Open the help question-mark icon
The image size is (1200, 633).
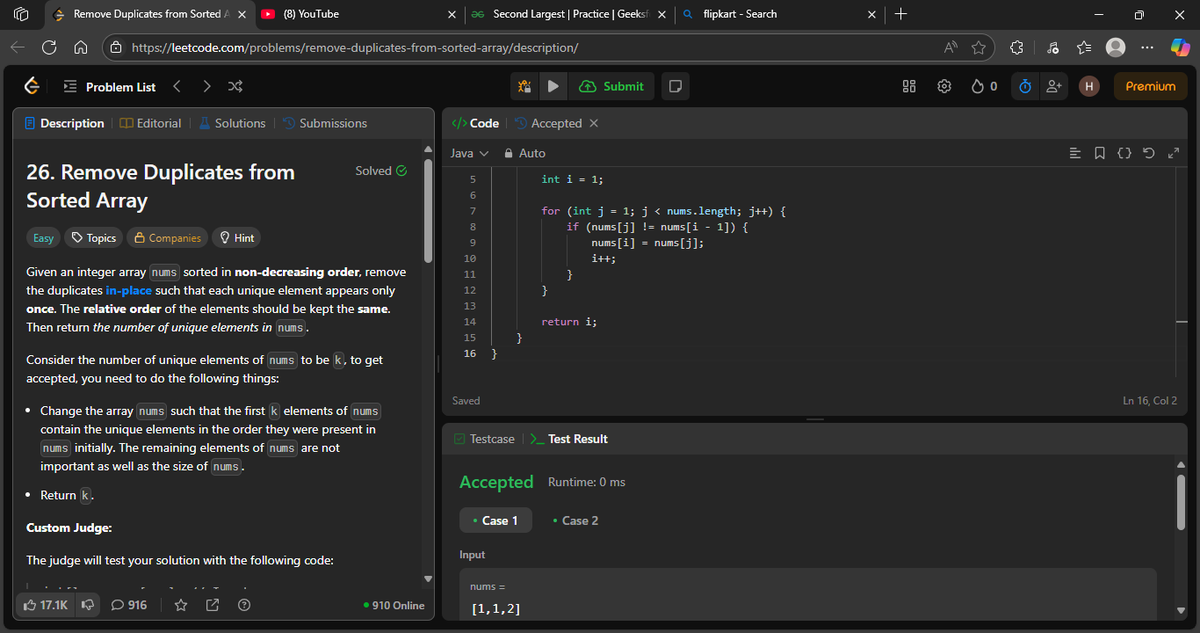(243, 605)
